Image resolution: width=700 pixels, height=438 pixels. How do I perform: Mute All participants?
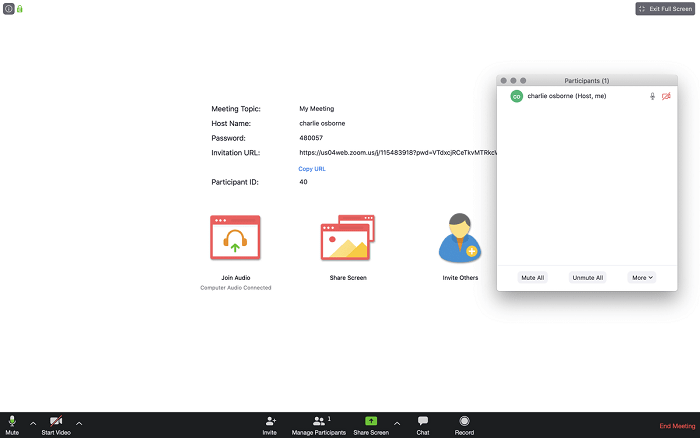(x=533, y=278)
